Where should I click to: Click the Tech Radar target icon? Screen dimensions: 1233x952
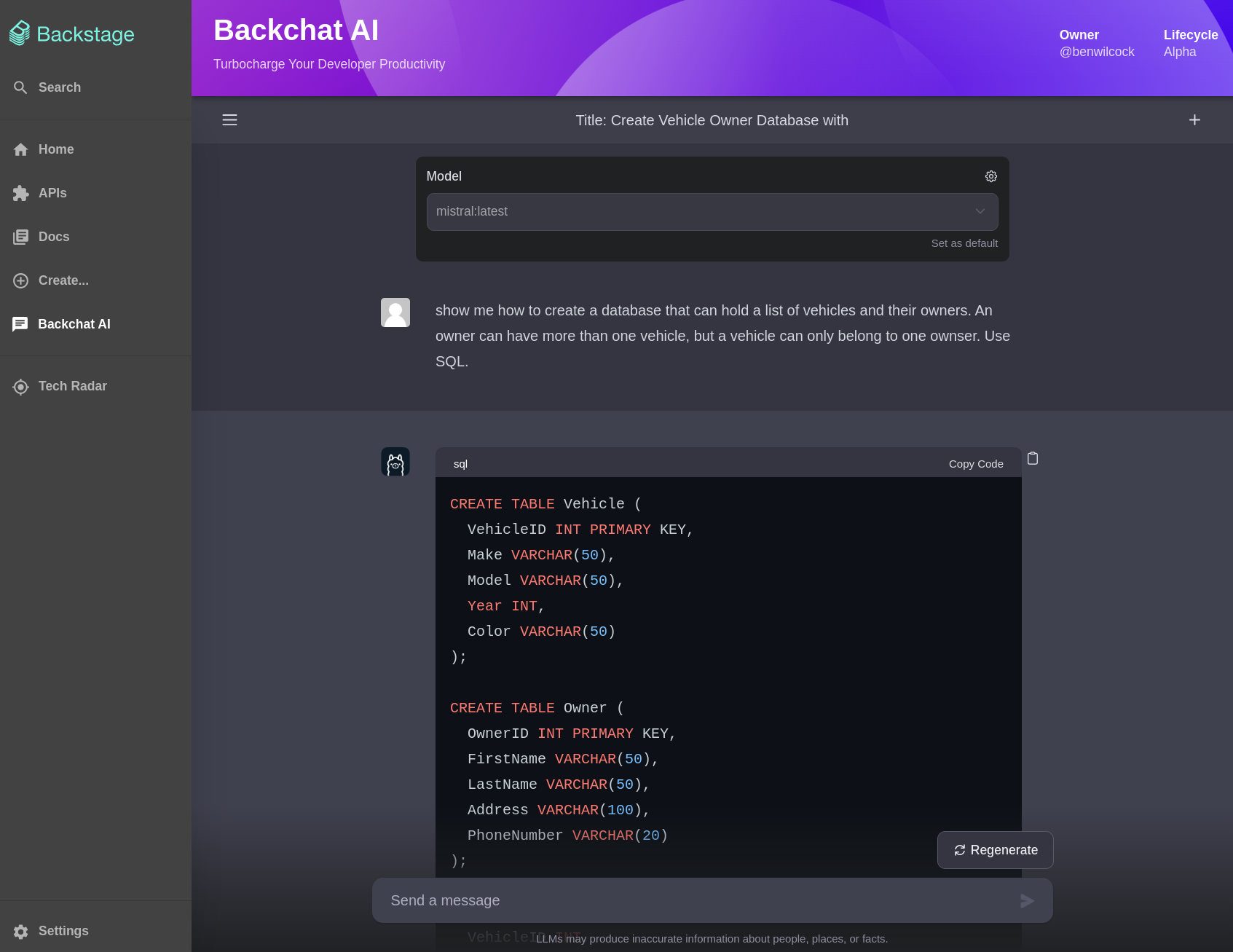point(20,387)
